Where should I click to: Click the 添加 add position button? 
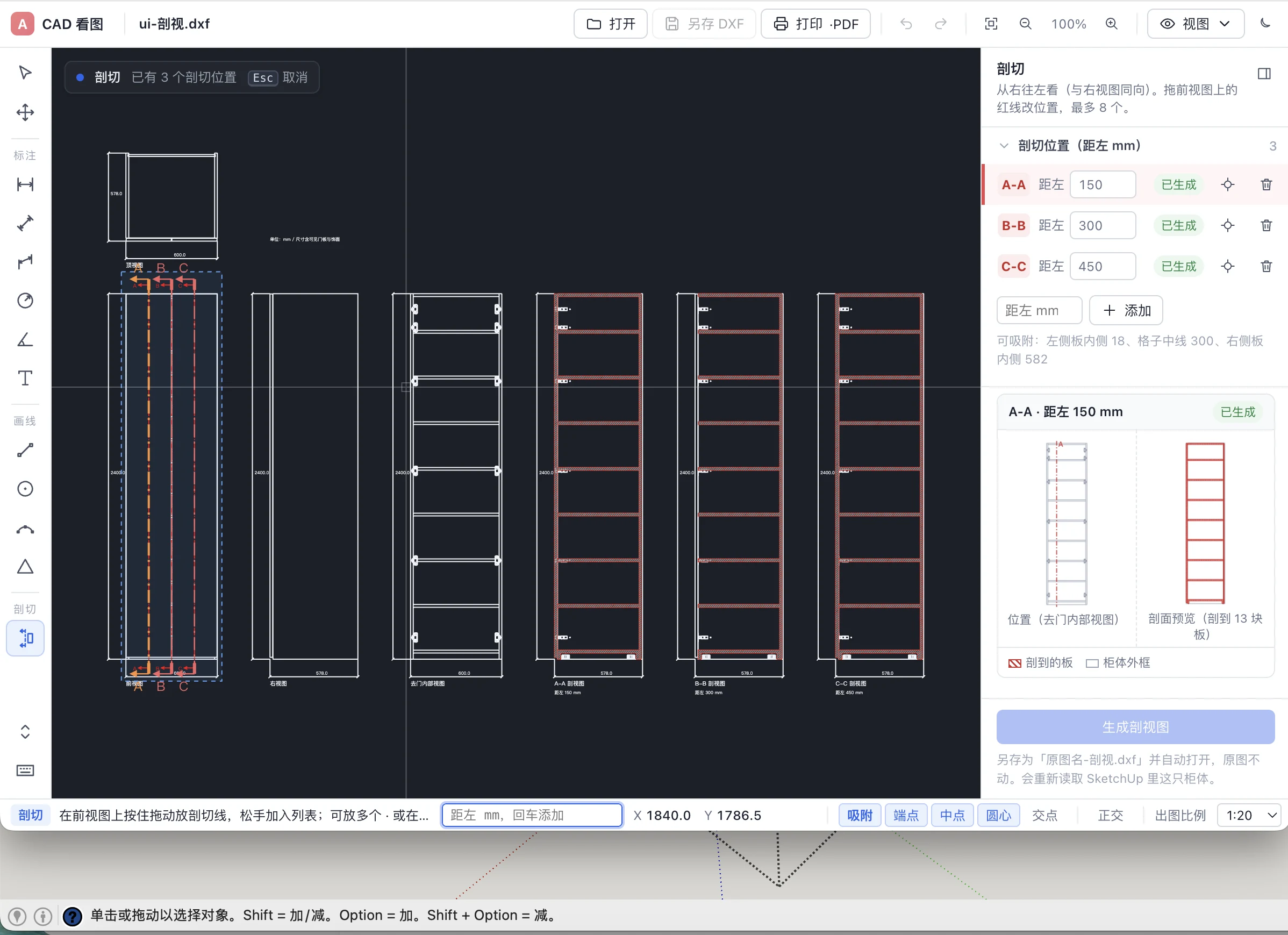pyautogui.click(x=1126, y=310)
